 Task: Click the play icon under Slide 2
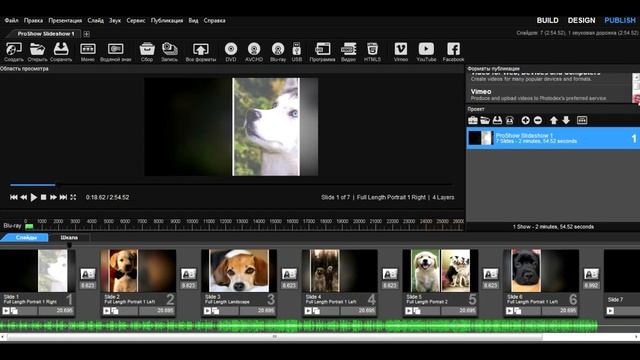pos(107,311)
